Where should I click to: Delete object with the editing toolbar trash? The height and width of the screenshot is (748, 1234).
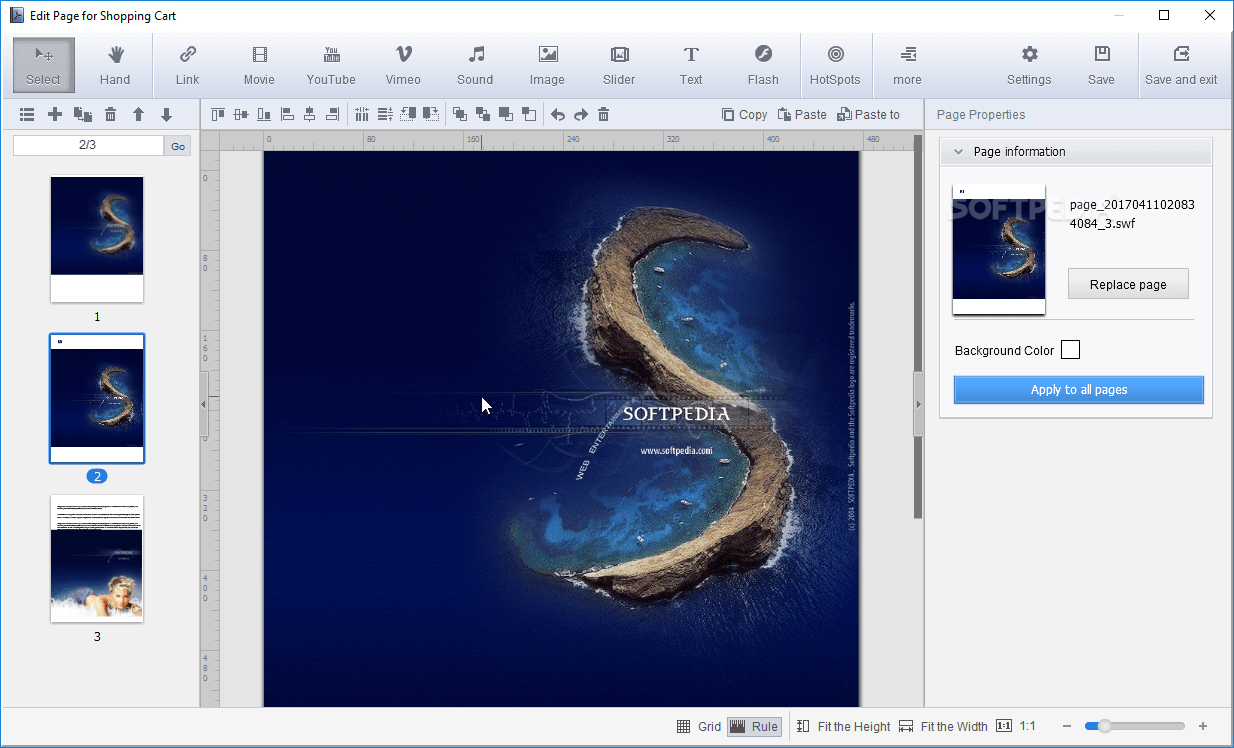pyautogui.click(x=604, y=115)
